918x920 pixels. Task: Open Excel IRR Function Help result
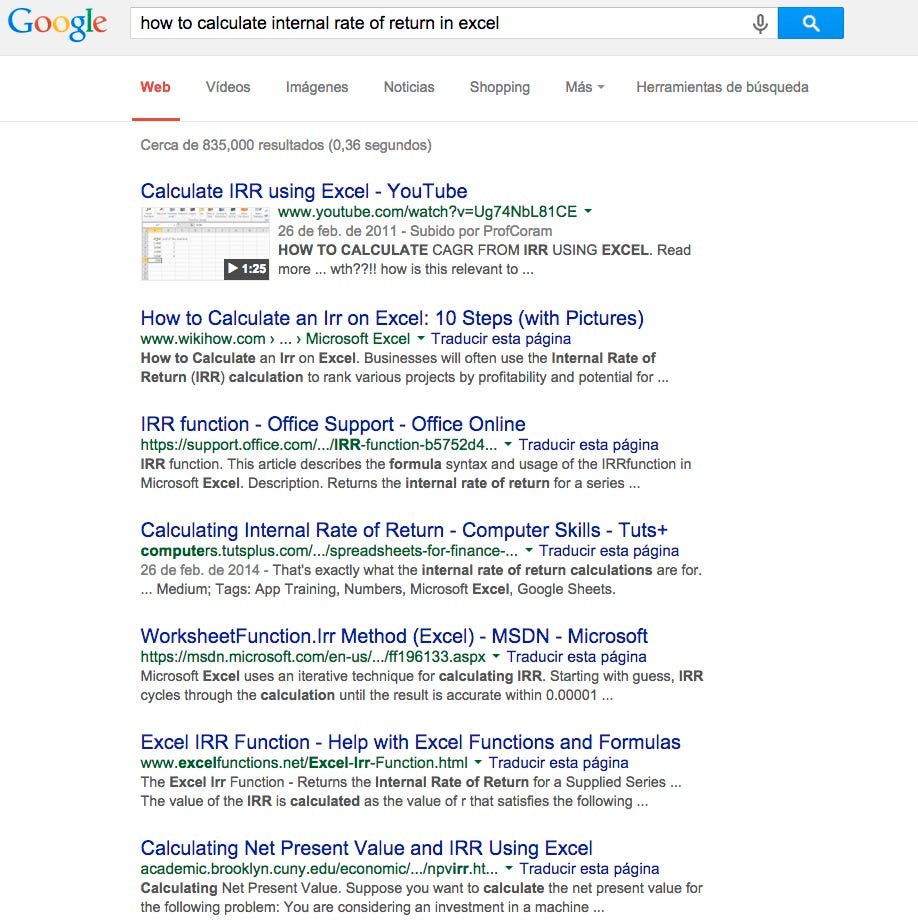point(410,742)
